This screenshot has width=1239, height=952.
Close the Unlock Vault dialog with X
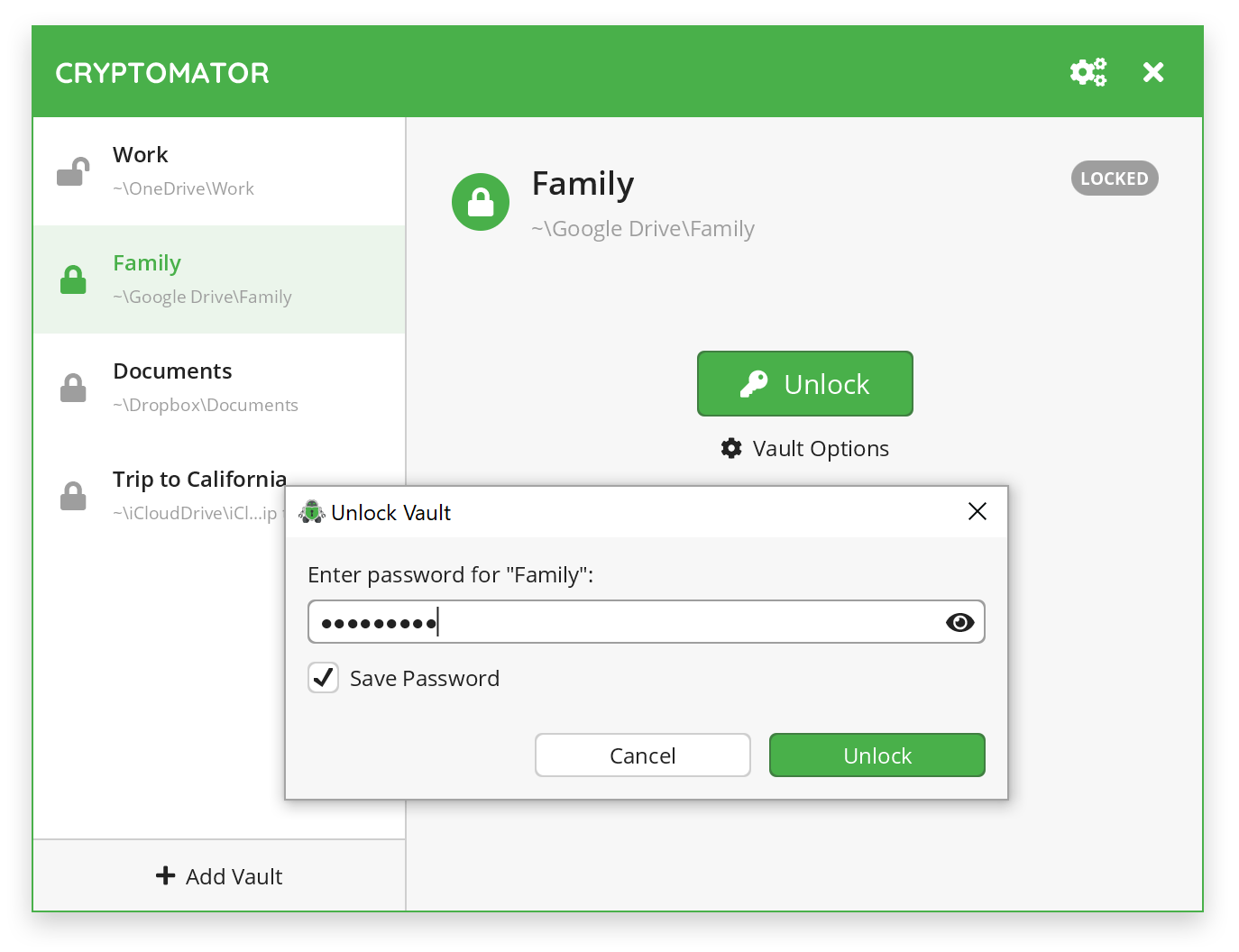[977, 512]
